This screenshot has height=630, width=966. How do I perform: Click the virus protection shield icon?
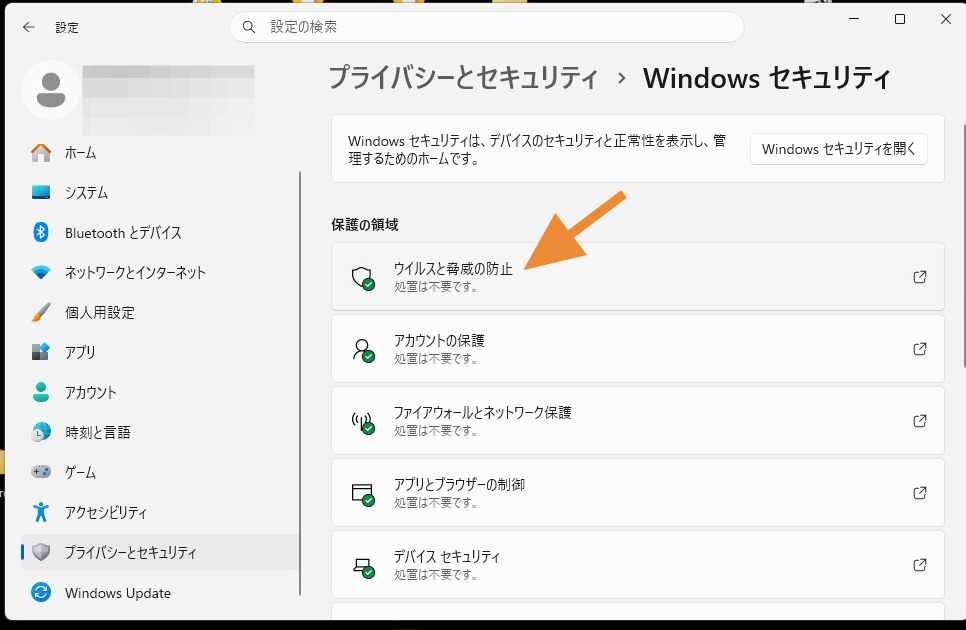click(x=363, y=278)
